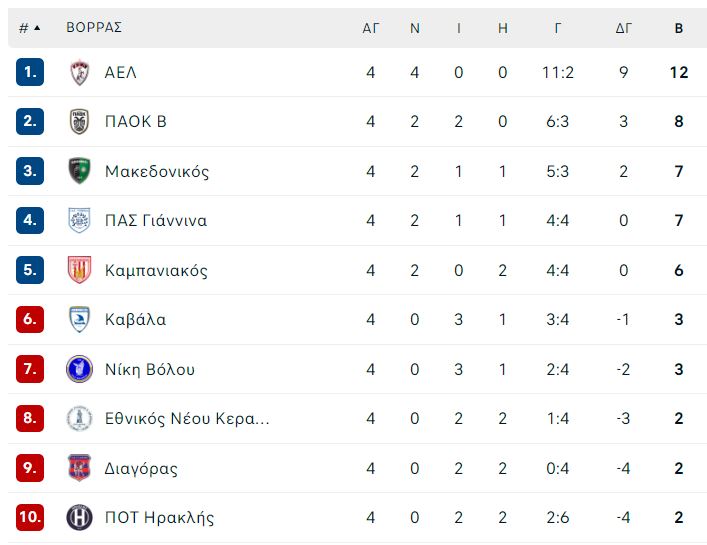Click the ΑΓ matches played column header
Image resolution: width=707 pixels, height=545 pixels.
tap(371, 28)
